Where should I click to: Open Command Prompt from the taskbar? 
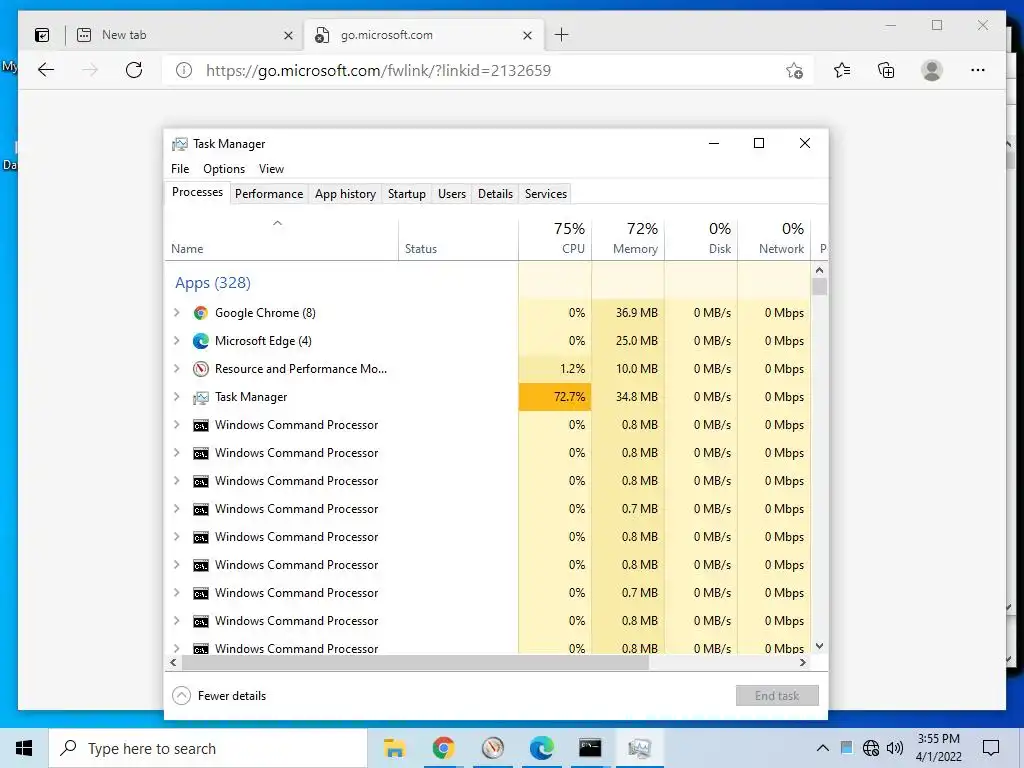(590, 748)
